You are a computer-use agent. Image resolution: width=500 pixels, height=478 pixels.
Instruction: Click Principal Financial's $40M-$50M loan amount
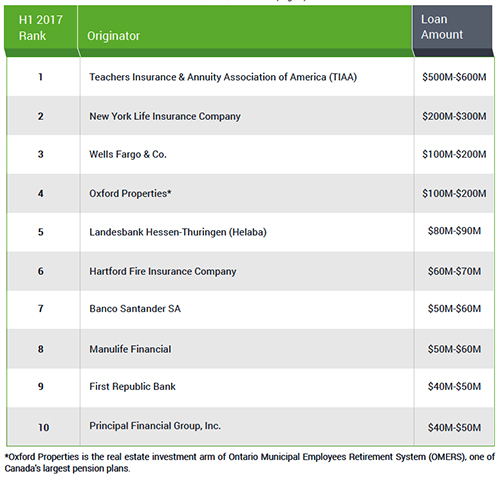[x=454, y=427]
